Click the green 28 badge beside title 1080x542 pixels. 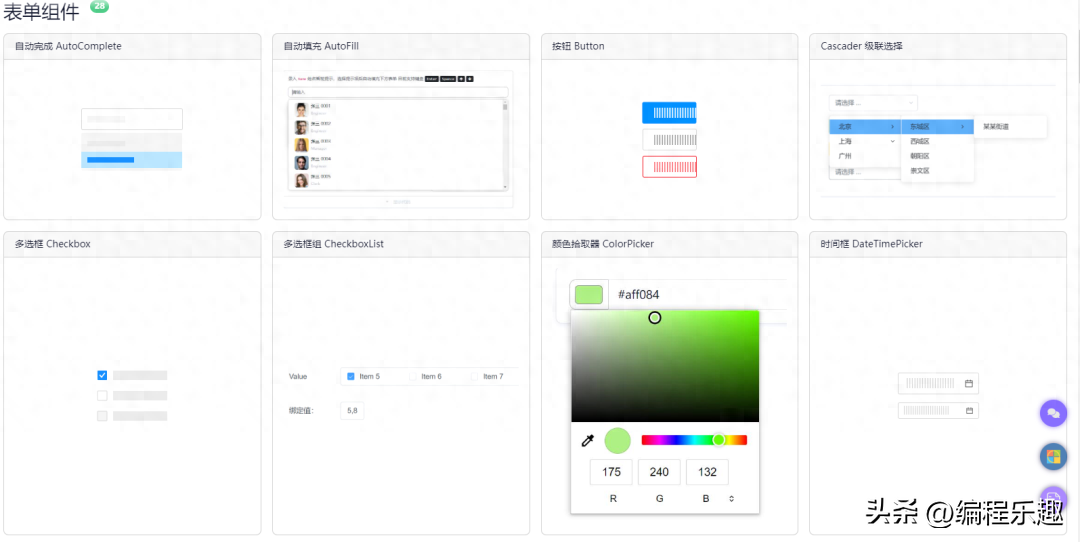click(x=100, y=6)
